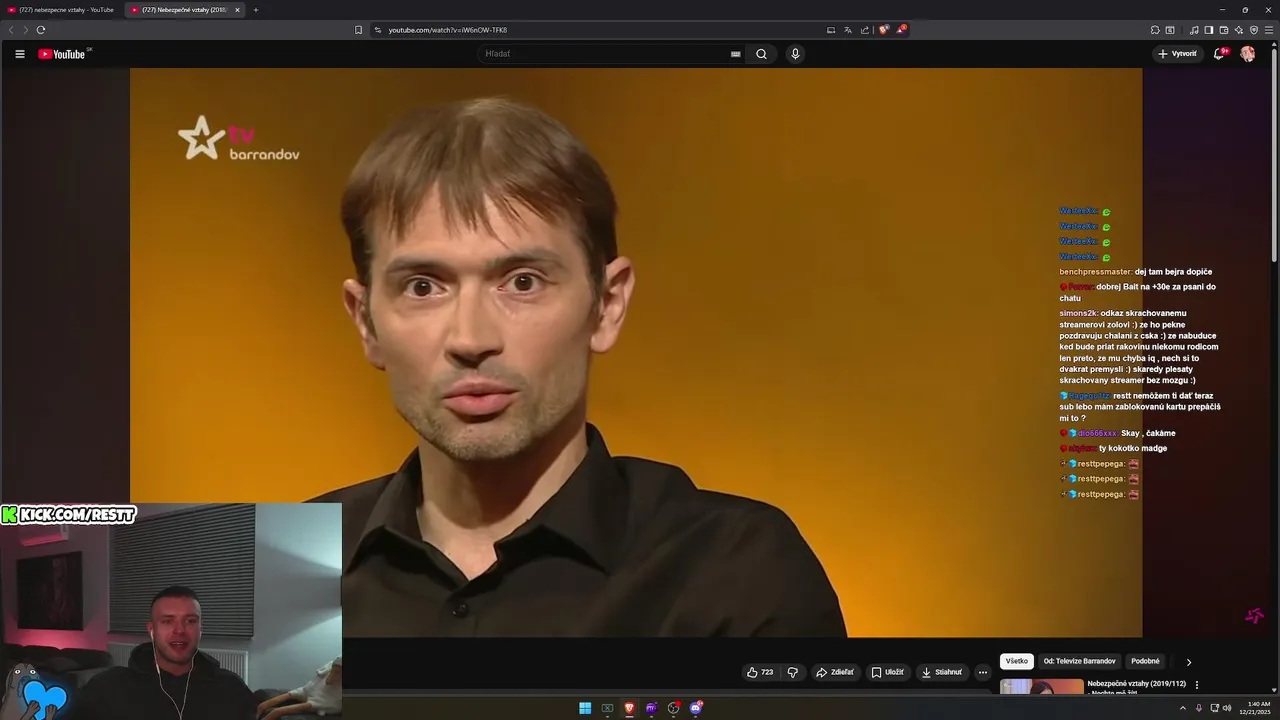Click the YouTube search magnifier button
The image size is (1280, 720).
pyautogui.click(x=761, y=54)
